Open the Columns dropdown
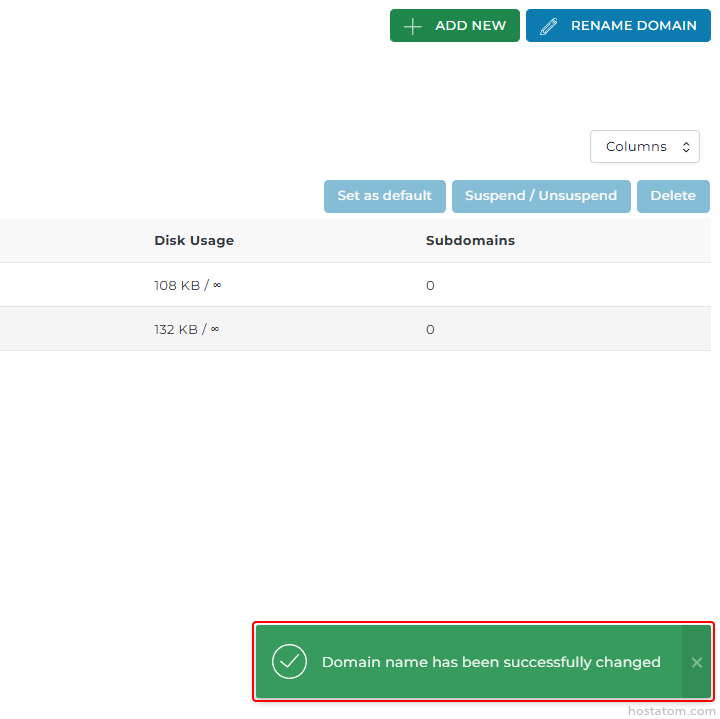720x719 pixels. coord(645,146)
